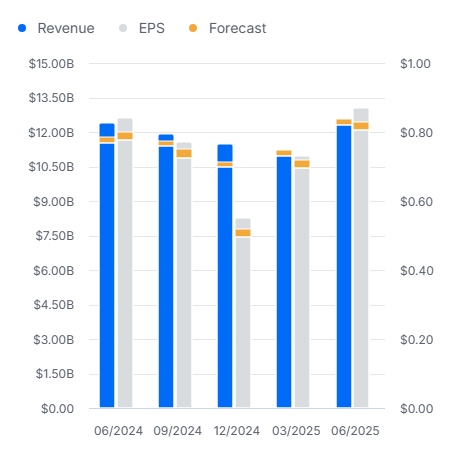Click the $15.00B axis label
Screen dimensions: 467x455
click(51, 64)
